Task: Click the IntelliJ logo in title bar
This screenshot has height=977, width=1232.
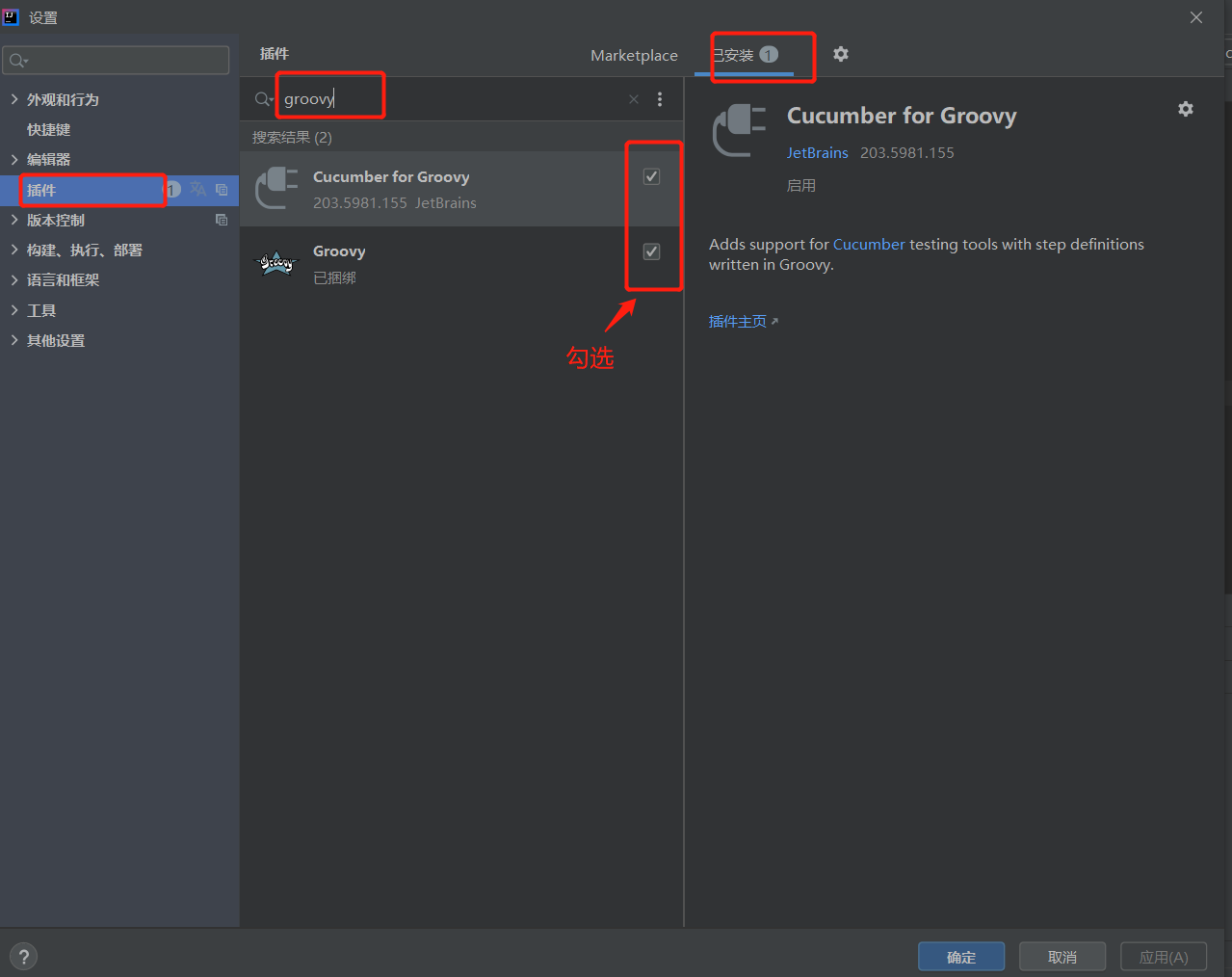Action: tap(11, 16)
